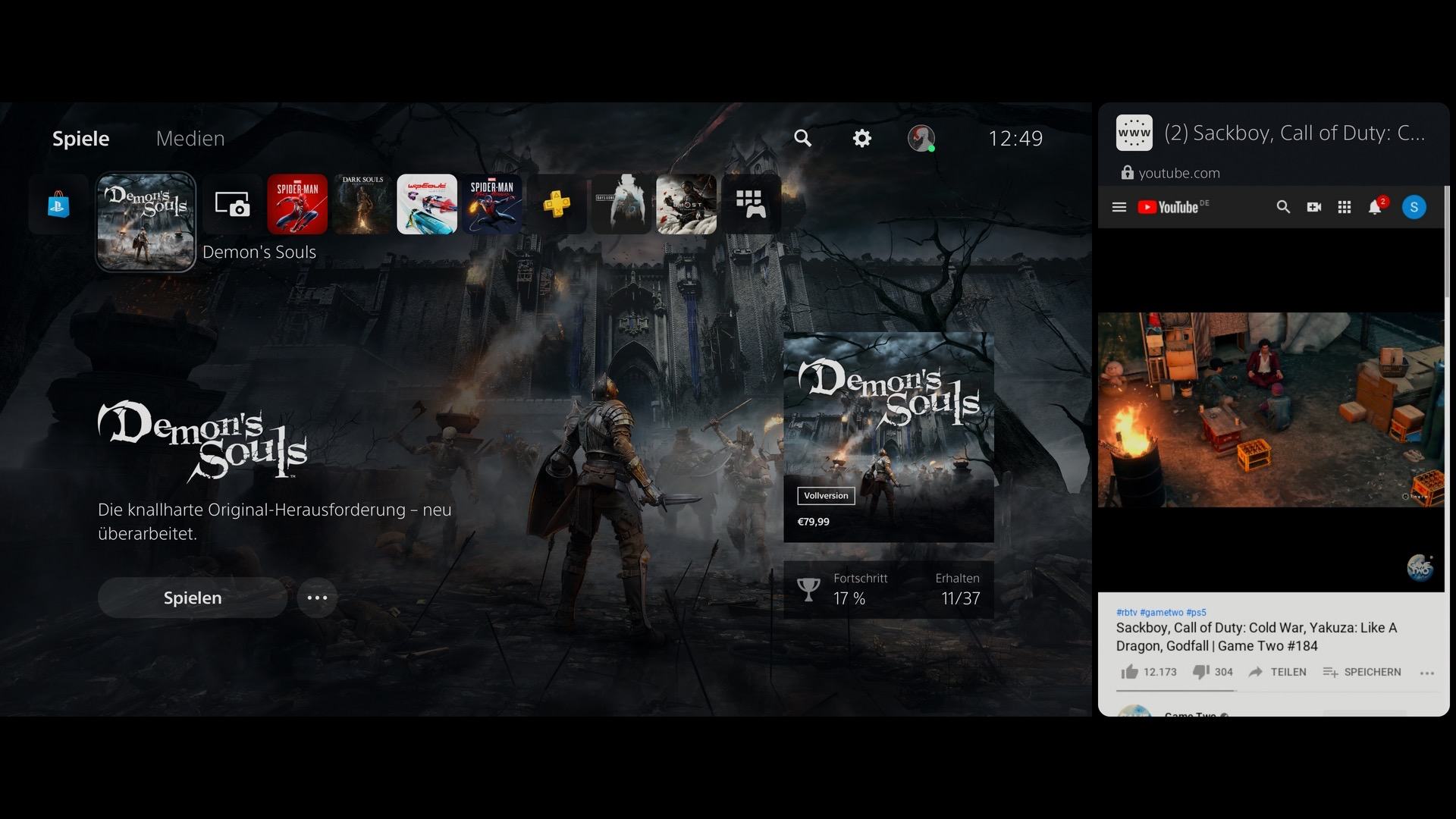Click the #rbtv hashtag link
1456x819 pixels.
click(1126, 613)
